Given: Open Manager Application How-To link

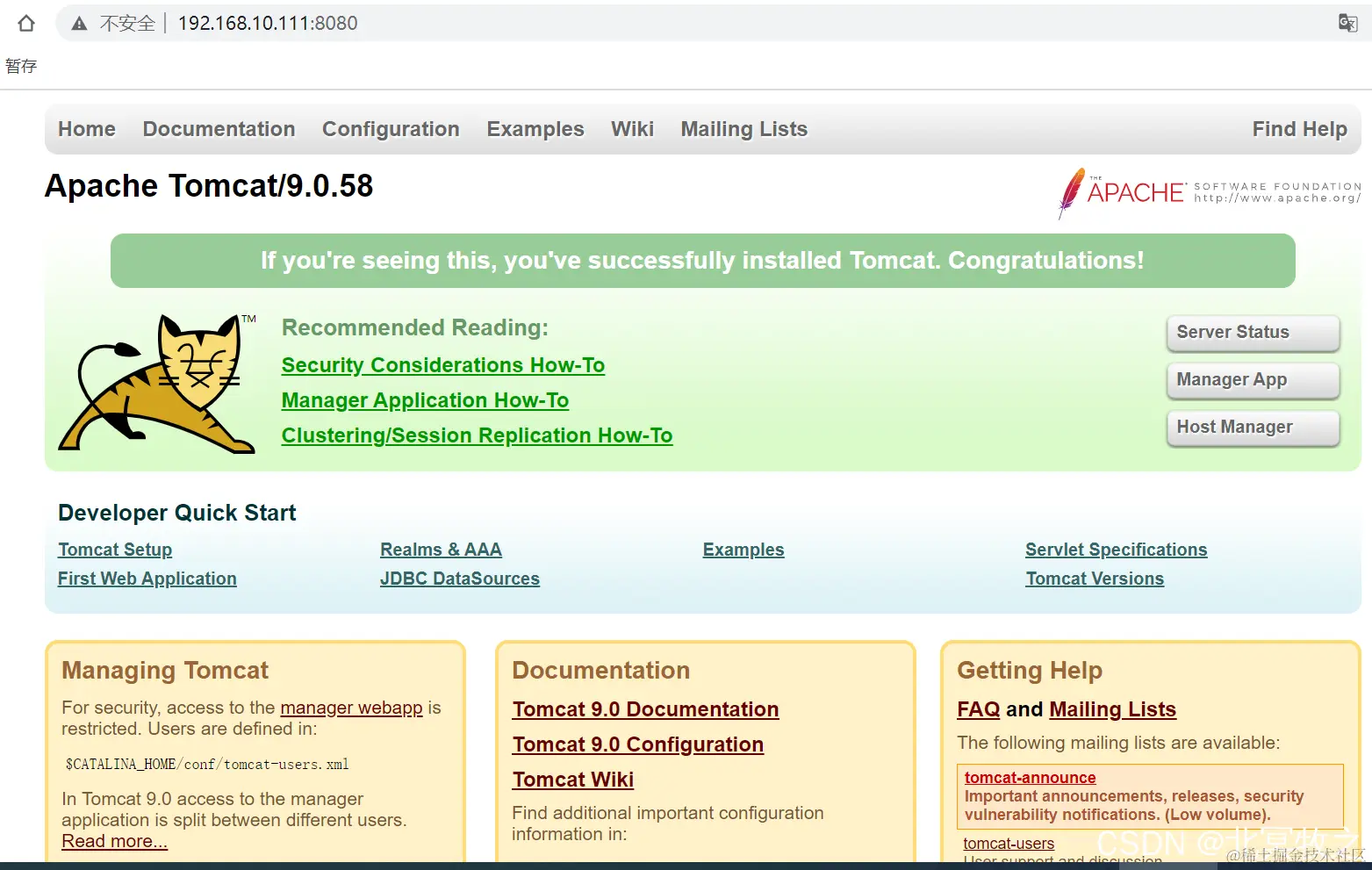Looking at the screenshot, I should pyautogui.click(x=425, y=400).
